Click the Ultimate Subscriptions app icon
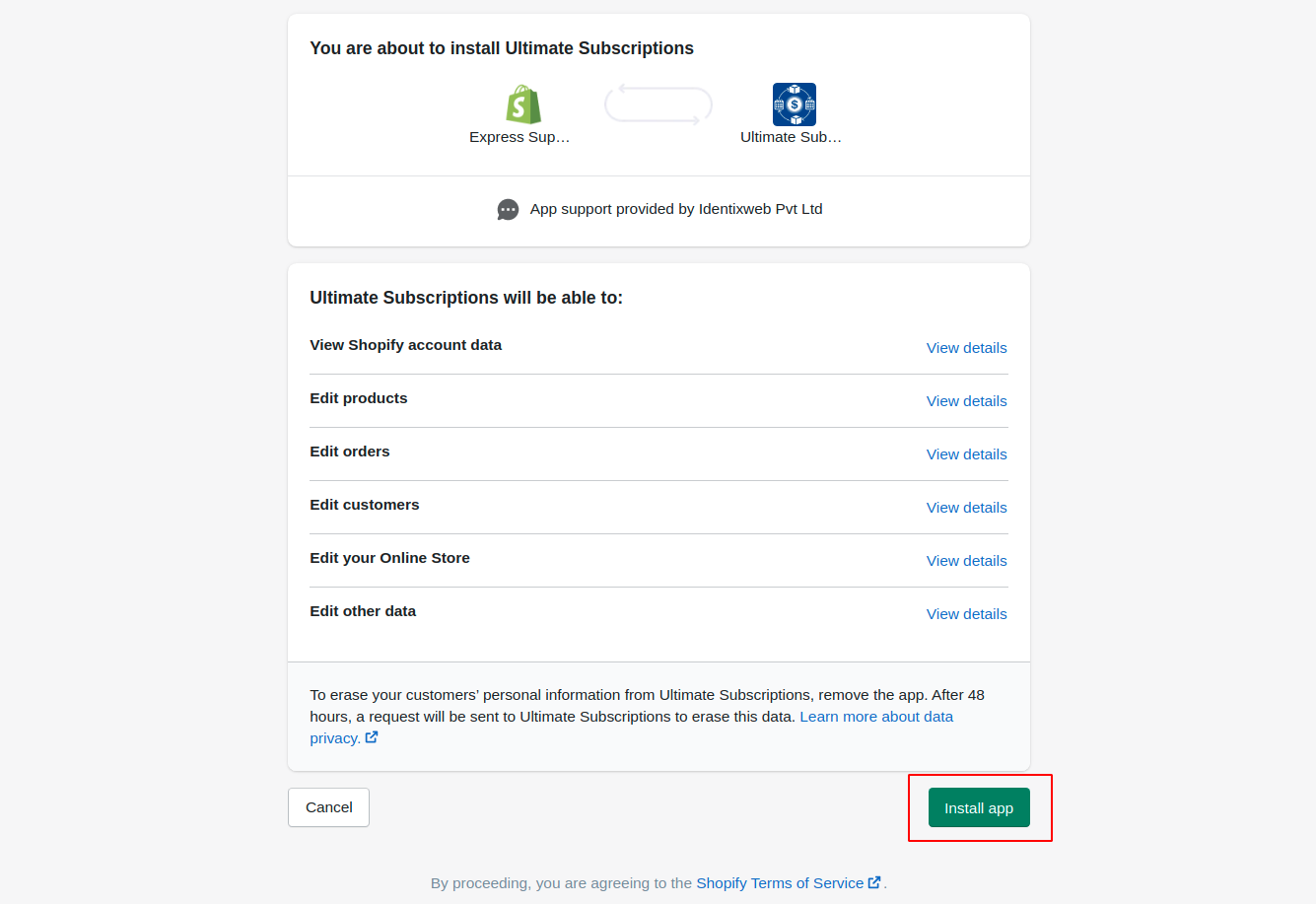The width and height of the screenshot is (1316, 904). (794, 104)
